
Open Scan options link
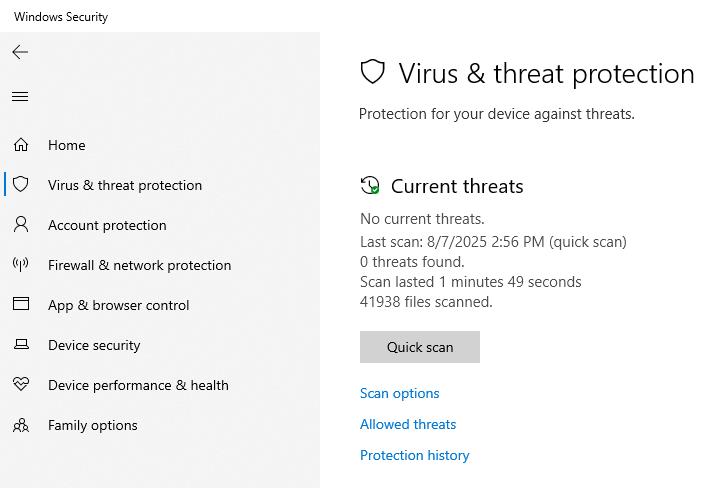[400, 393]
